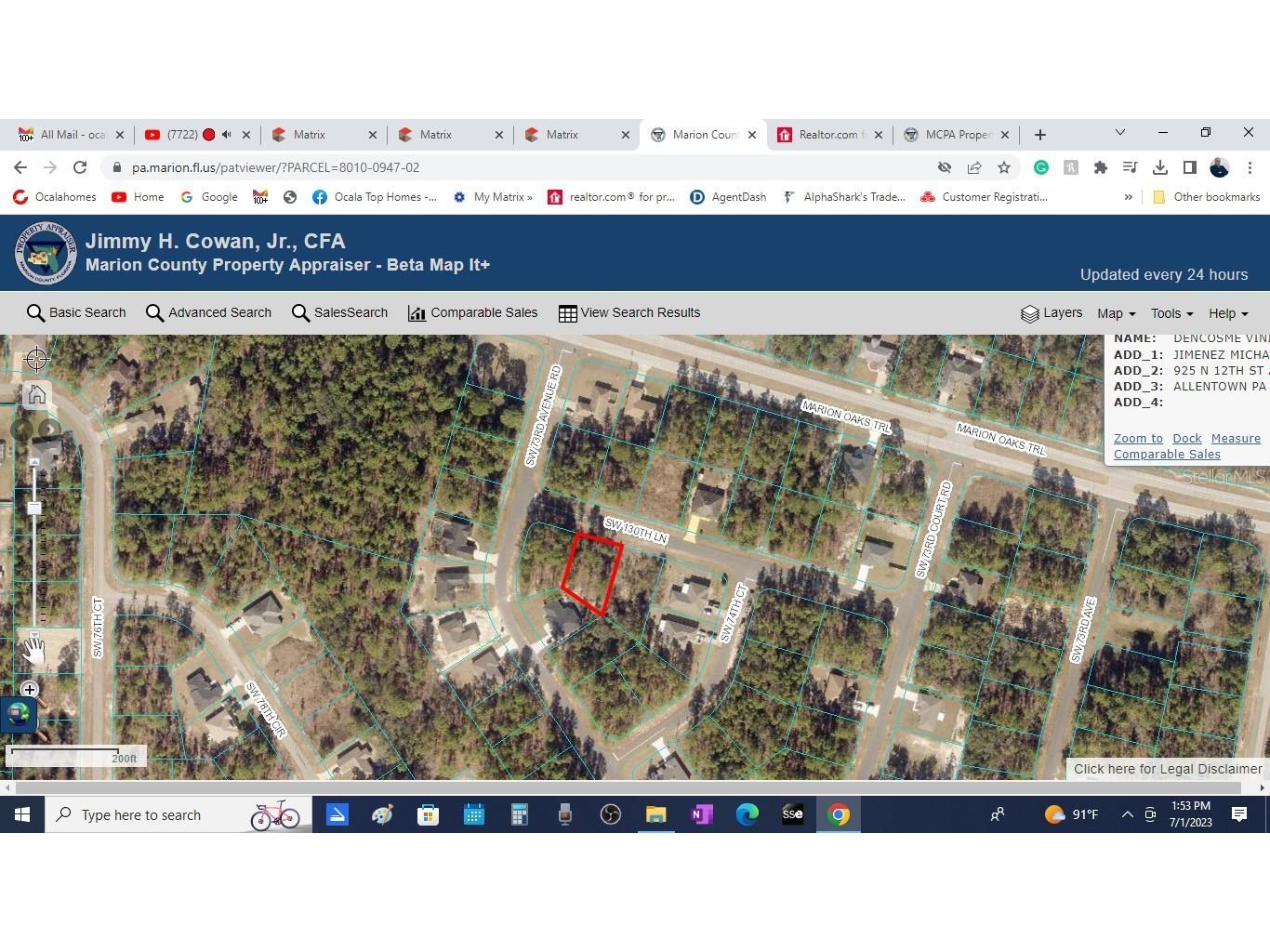Click the Grammarly extension icon in toolbar
Screen dimensions: 1270x952
pos(1041,167)
